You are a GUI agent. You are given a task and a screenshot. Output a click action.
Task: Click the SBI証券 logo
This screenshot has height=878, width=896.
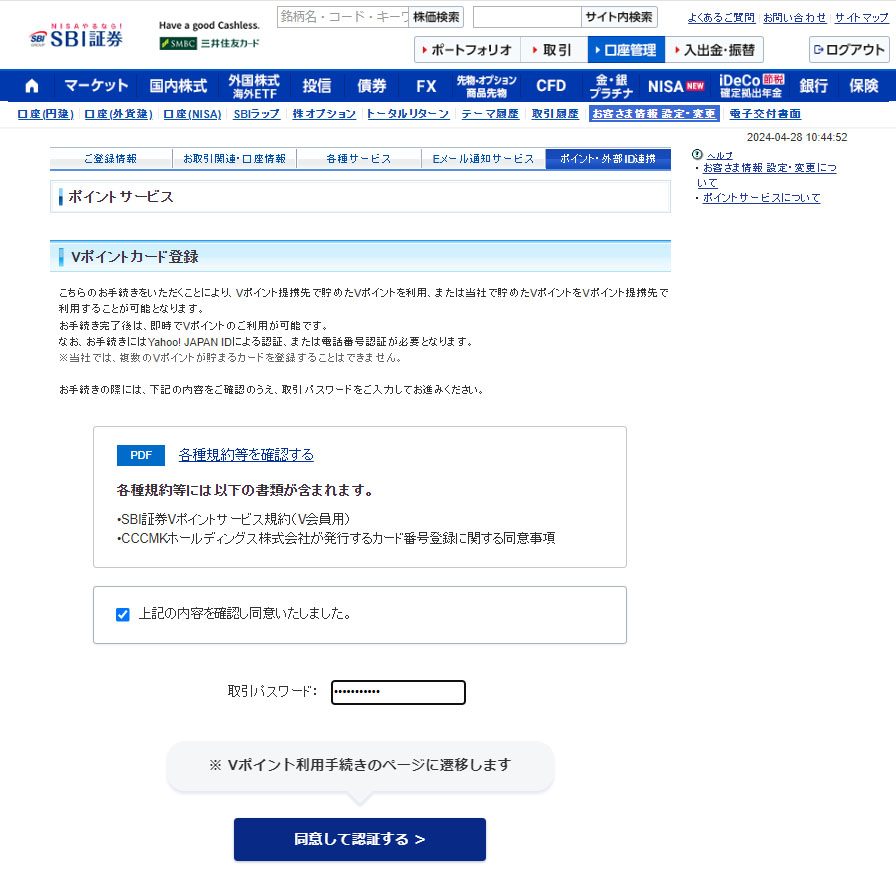point(77,38)
